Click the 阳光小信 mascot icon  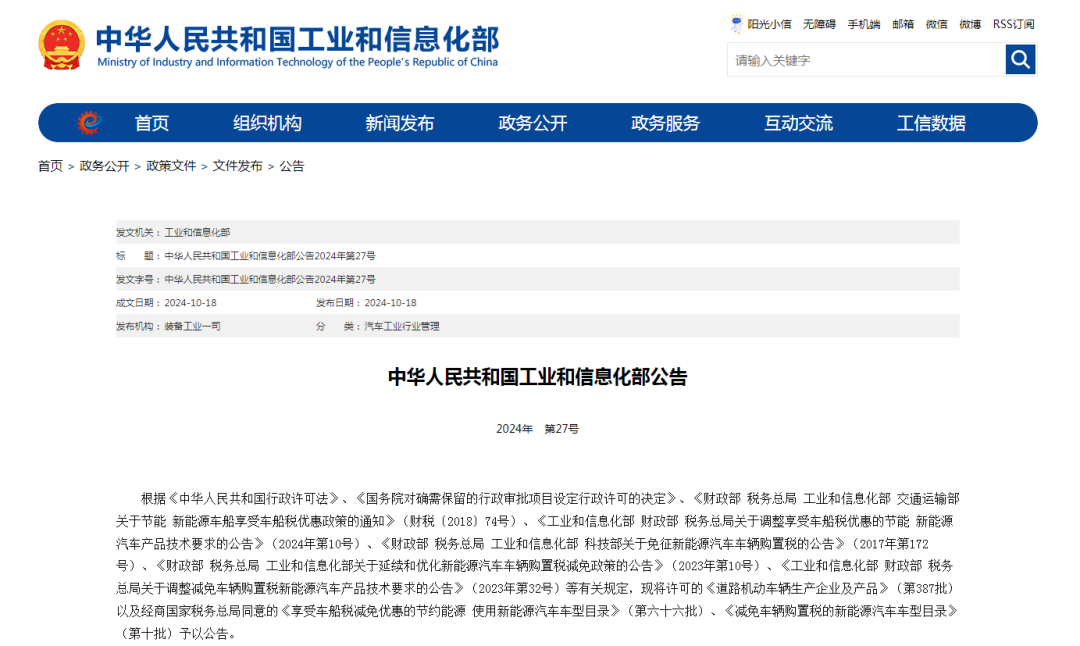(x=737, y=24)
